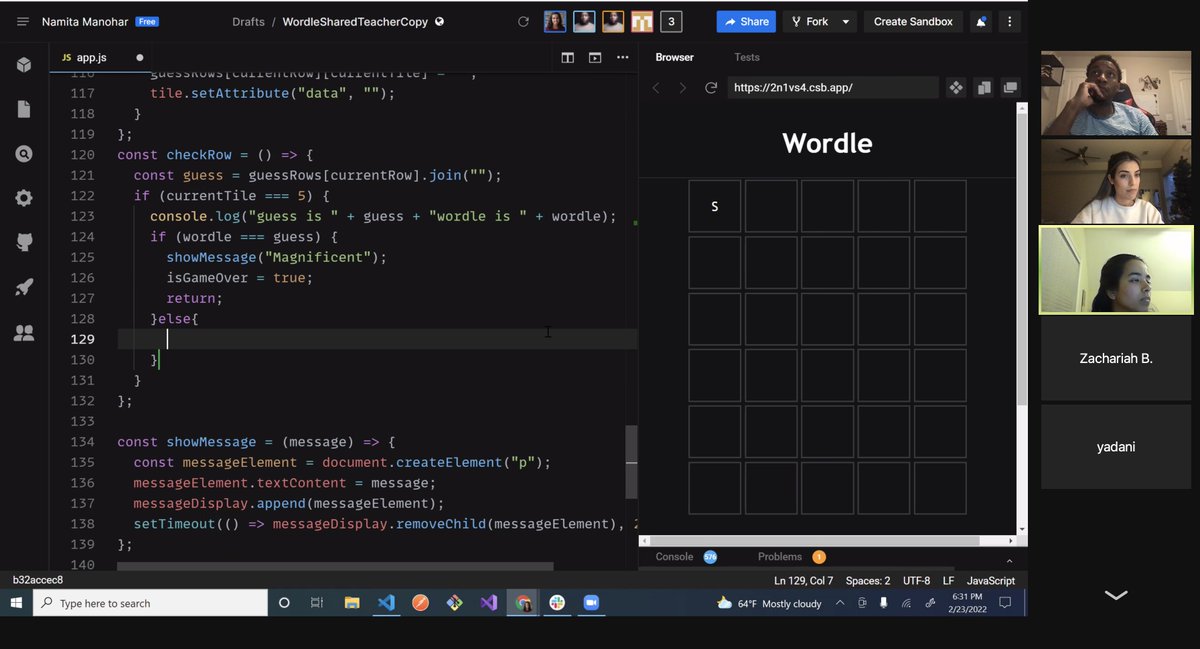Click the WordleSharedTeacherCopy title
The image size is (1200, 649).
pyautogui.click(x=356, y=21)
